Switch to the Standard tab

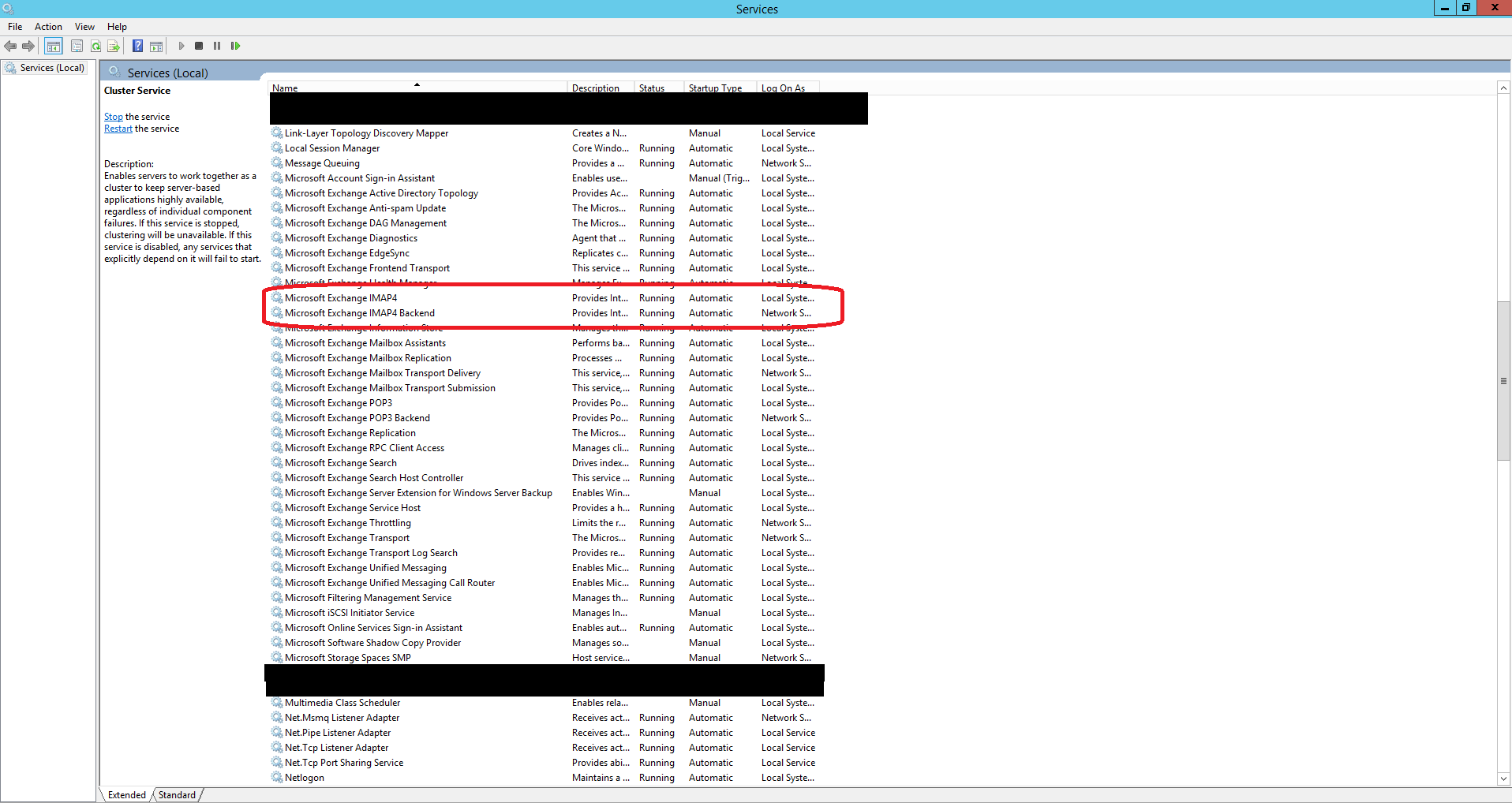(x=177, y=795)
